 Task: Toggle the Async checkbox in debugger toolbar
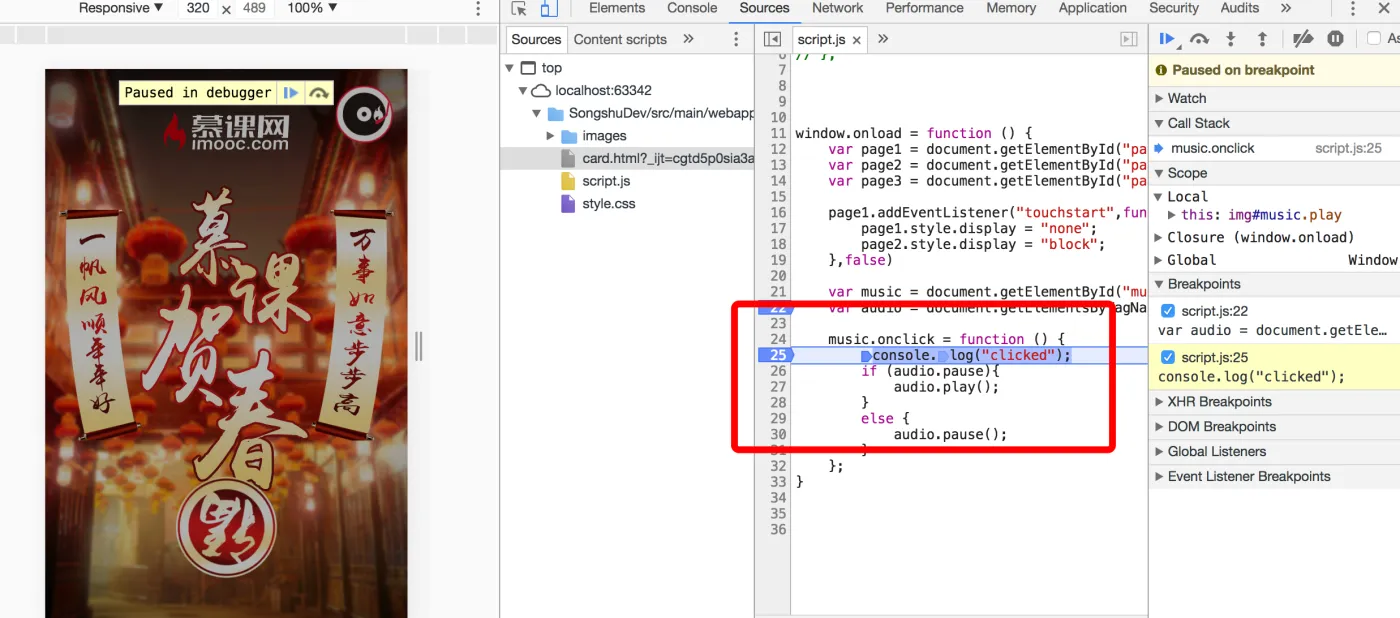[x=1374, y=39]
